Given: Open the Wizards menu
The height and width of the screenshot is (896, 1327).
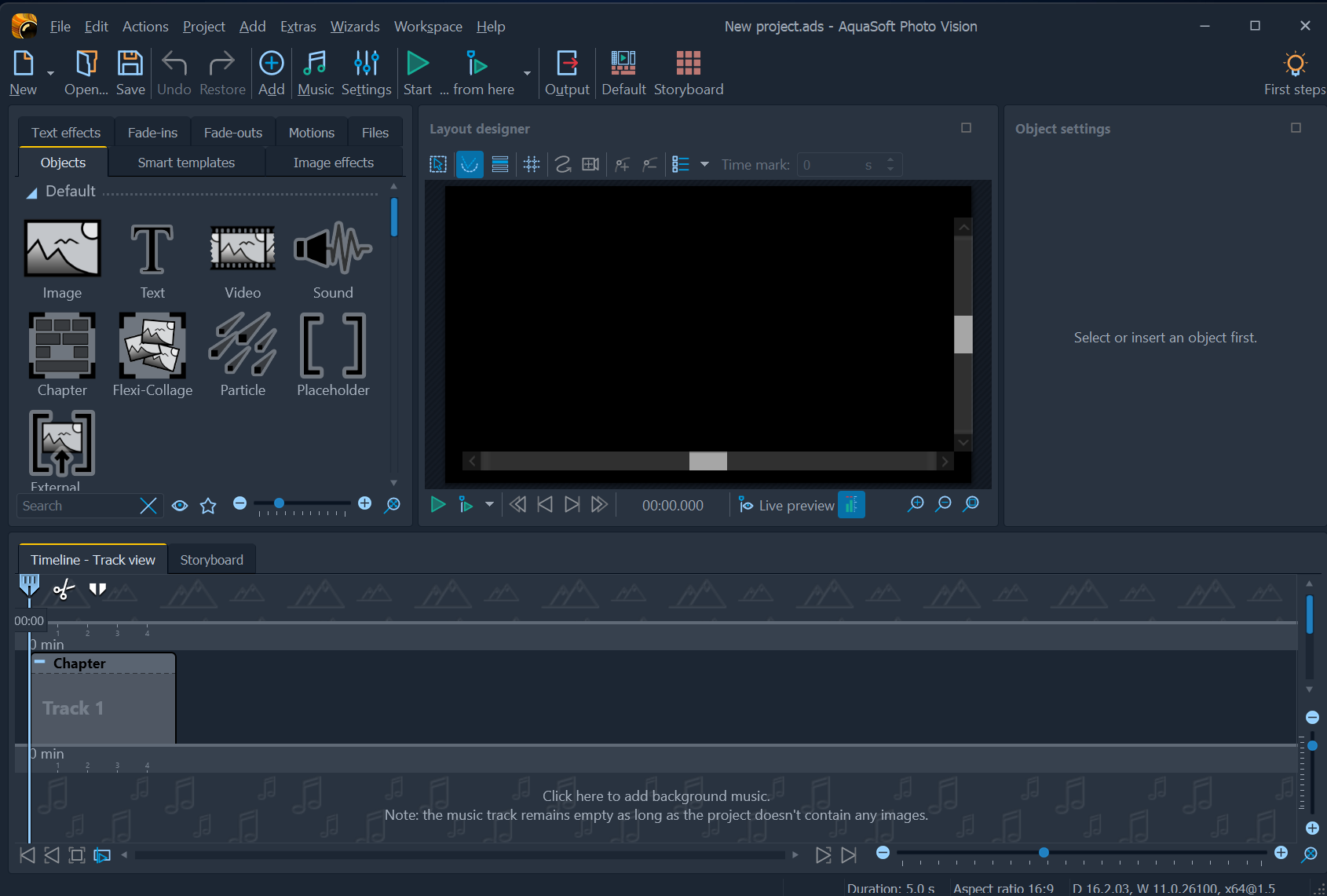Looking at the screenshot, I should coord(355,26).
